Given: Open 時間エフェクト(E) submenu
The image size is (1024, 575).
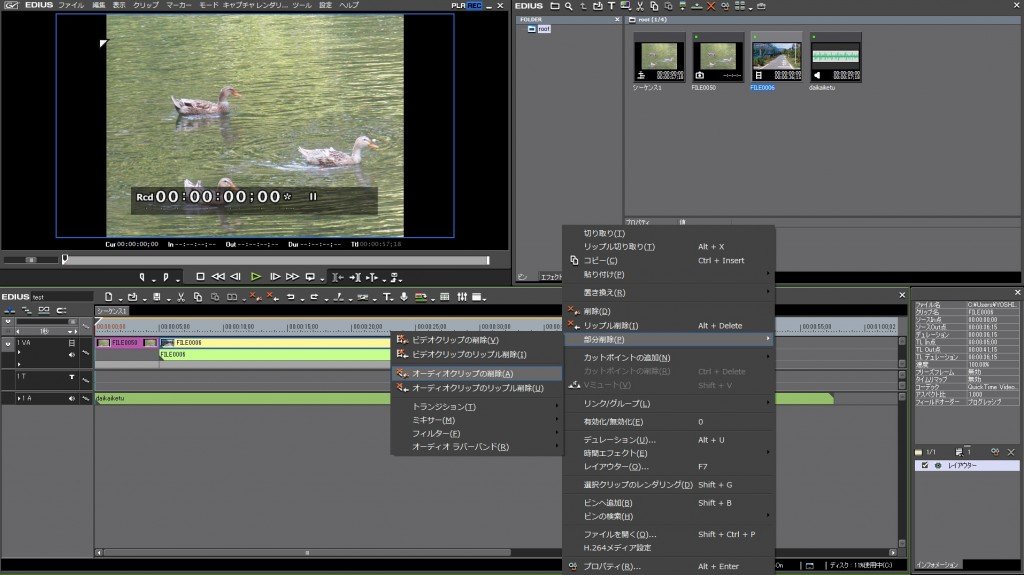Looking at the screenshot, I should [669, 453].
